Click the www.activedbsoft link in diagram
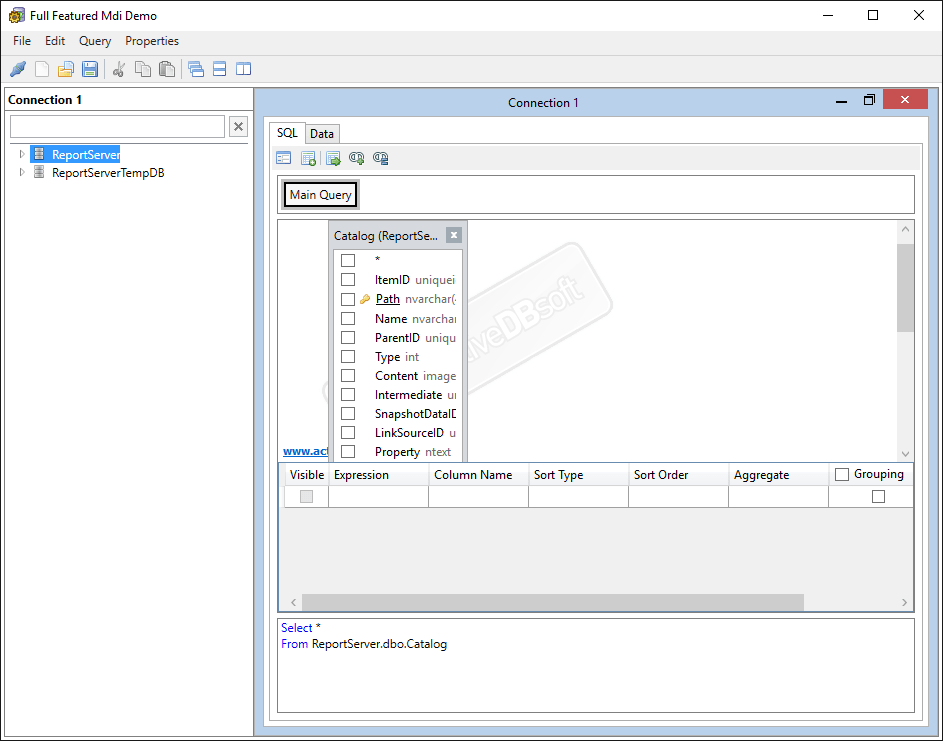The width and height of the screenshot is (943, 741). pyautogui.click(x=305, y=451)
